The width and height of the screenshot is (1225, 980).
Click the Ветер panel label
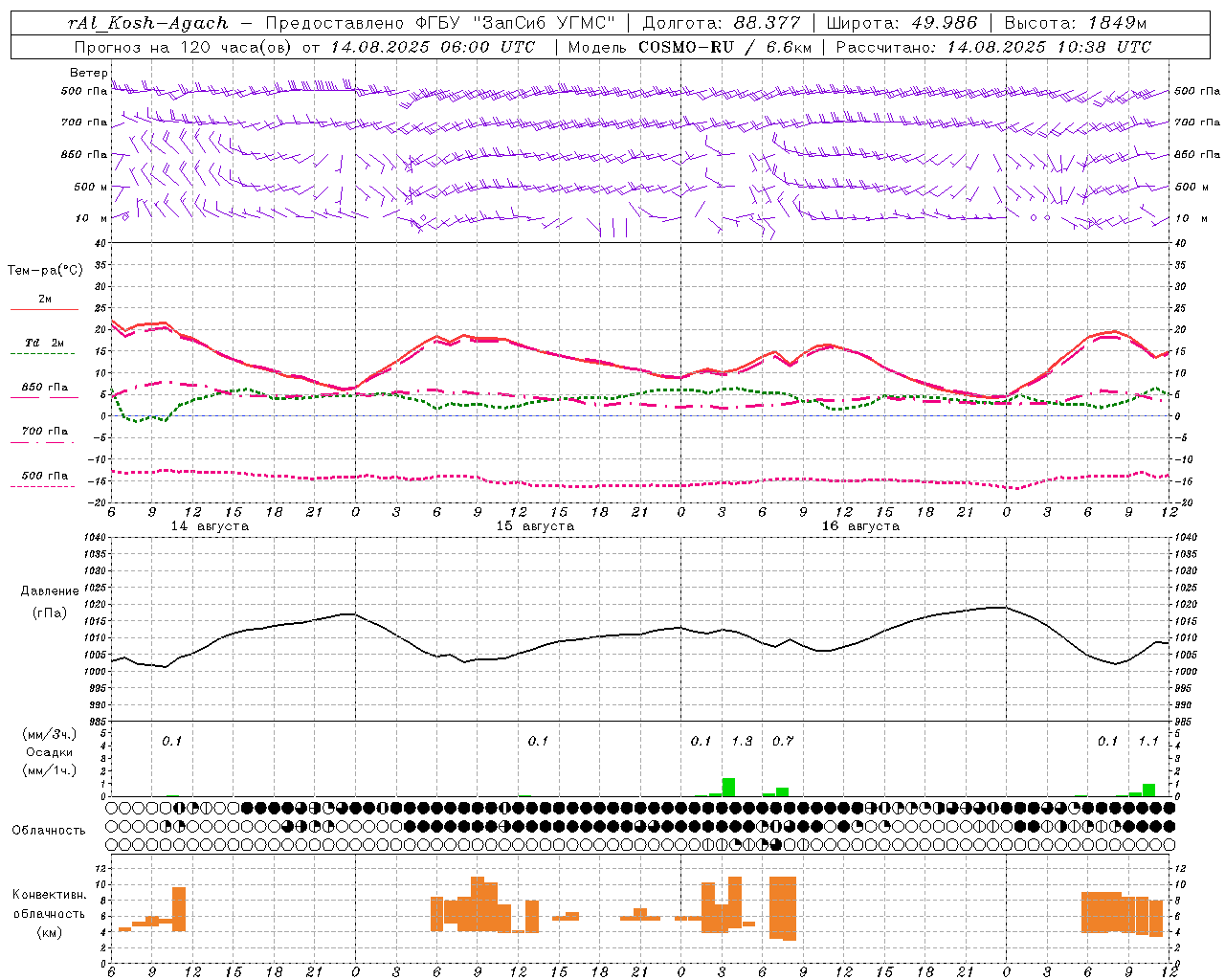pos(88,73)
